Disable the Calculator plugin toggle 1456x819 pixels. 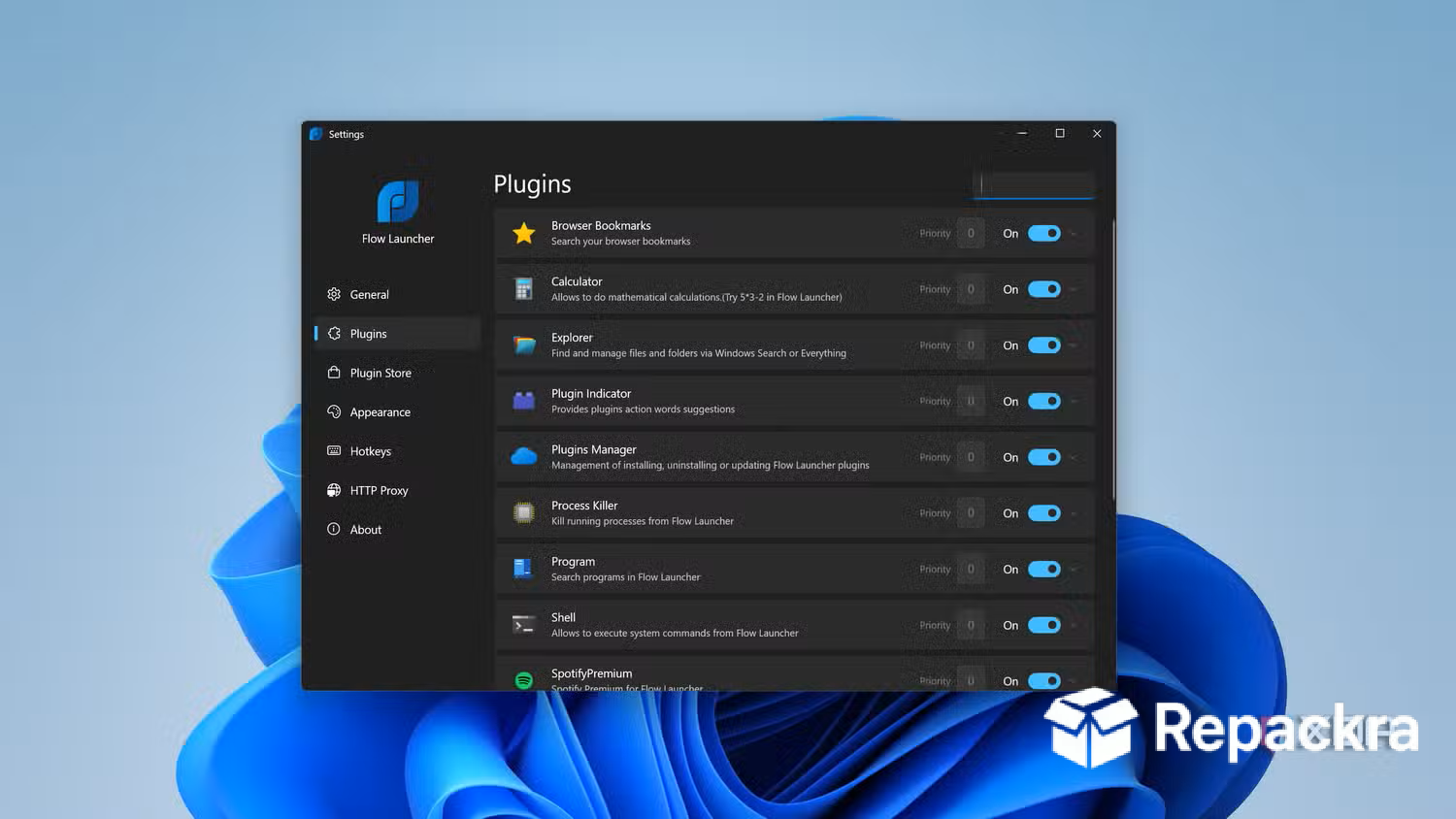(x=1044, y=289)
